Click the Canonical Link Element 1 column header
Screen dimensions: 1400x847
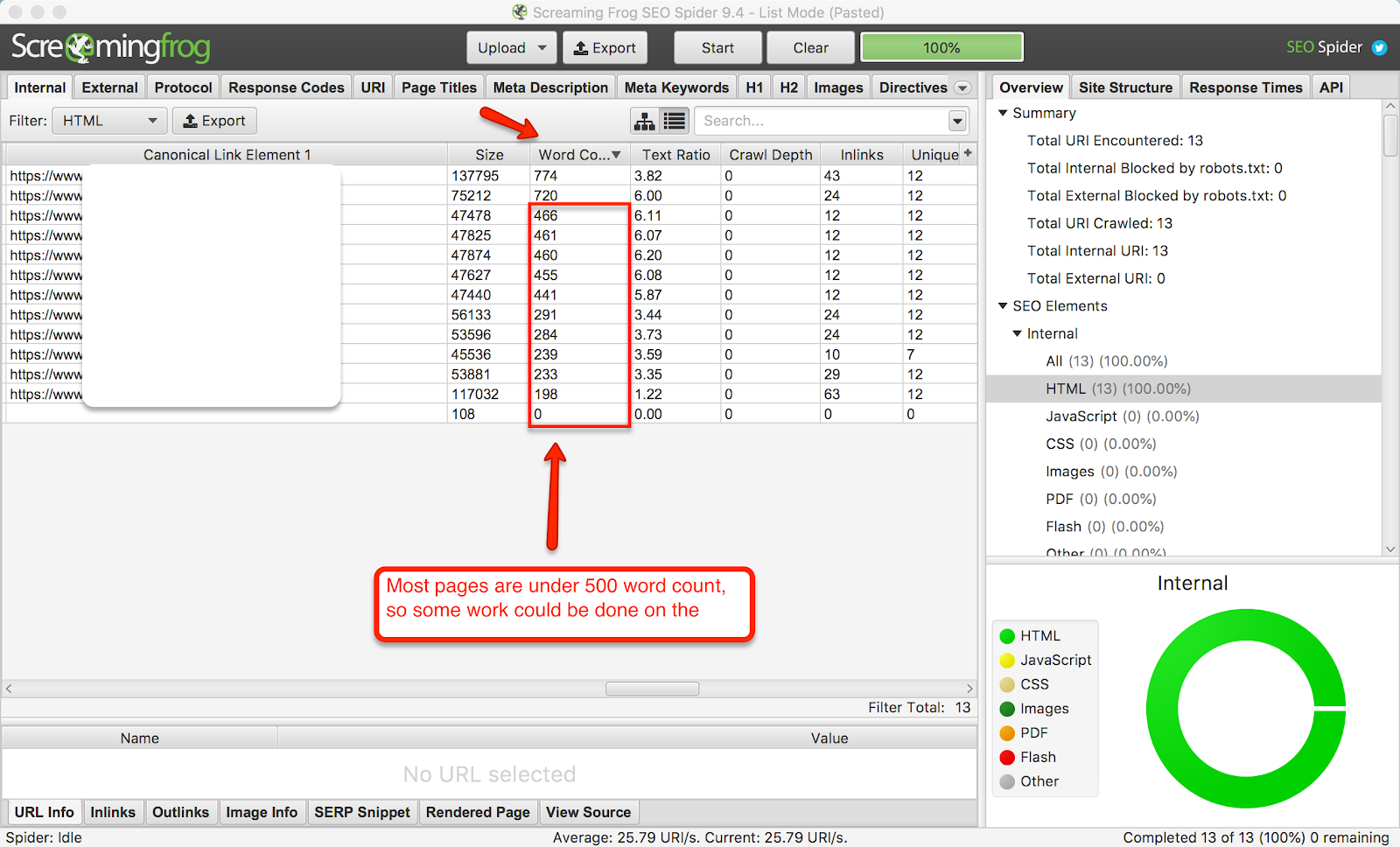[x=227, y=155]
